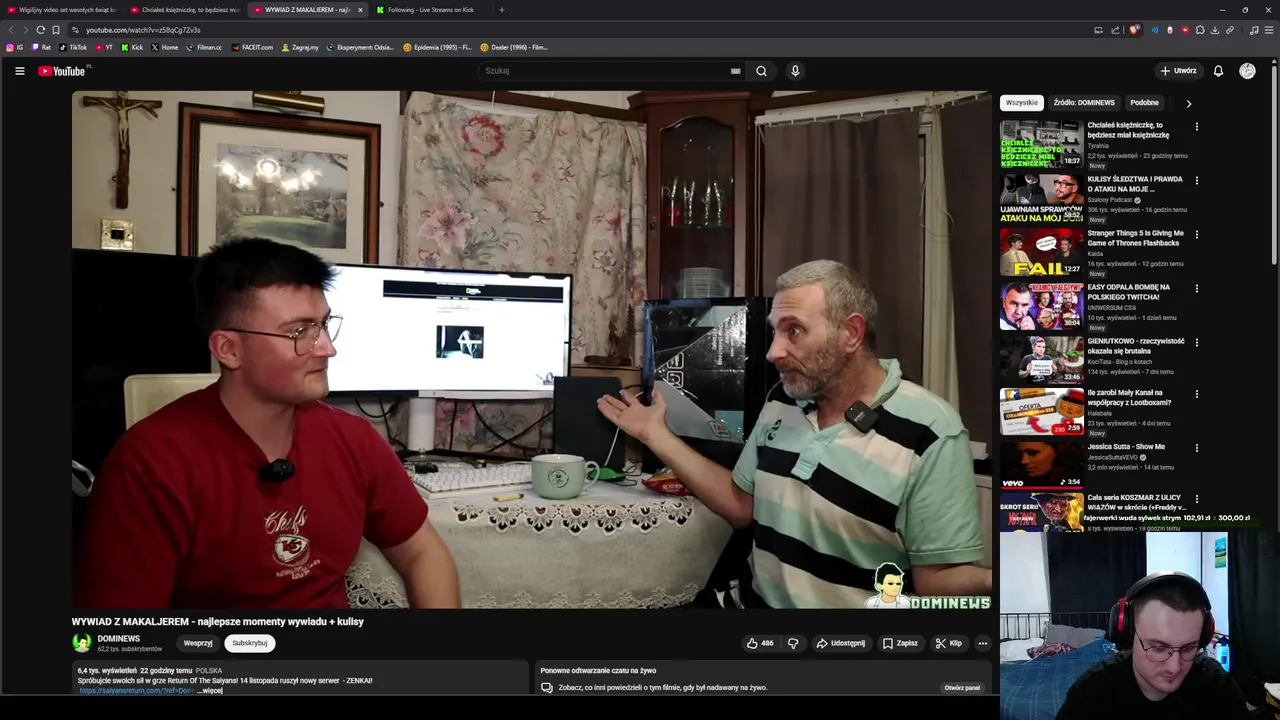Image resolution: width=1280 pixels, height=720 pixels.
Task: Open browser downloads icon
Action: [1215, 30]
